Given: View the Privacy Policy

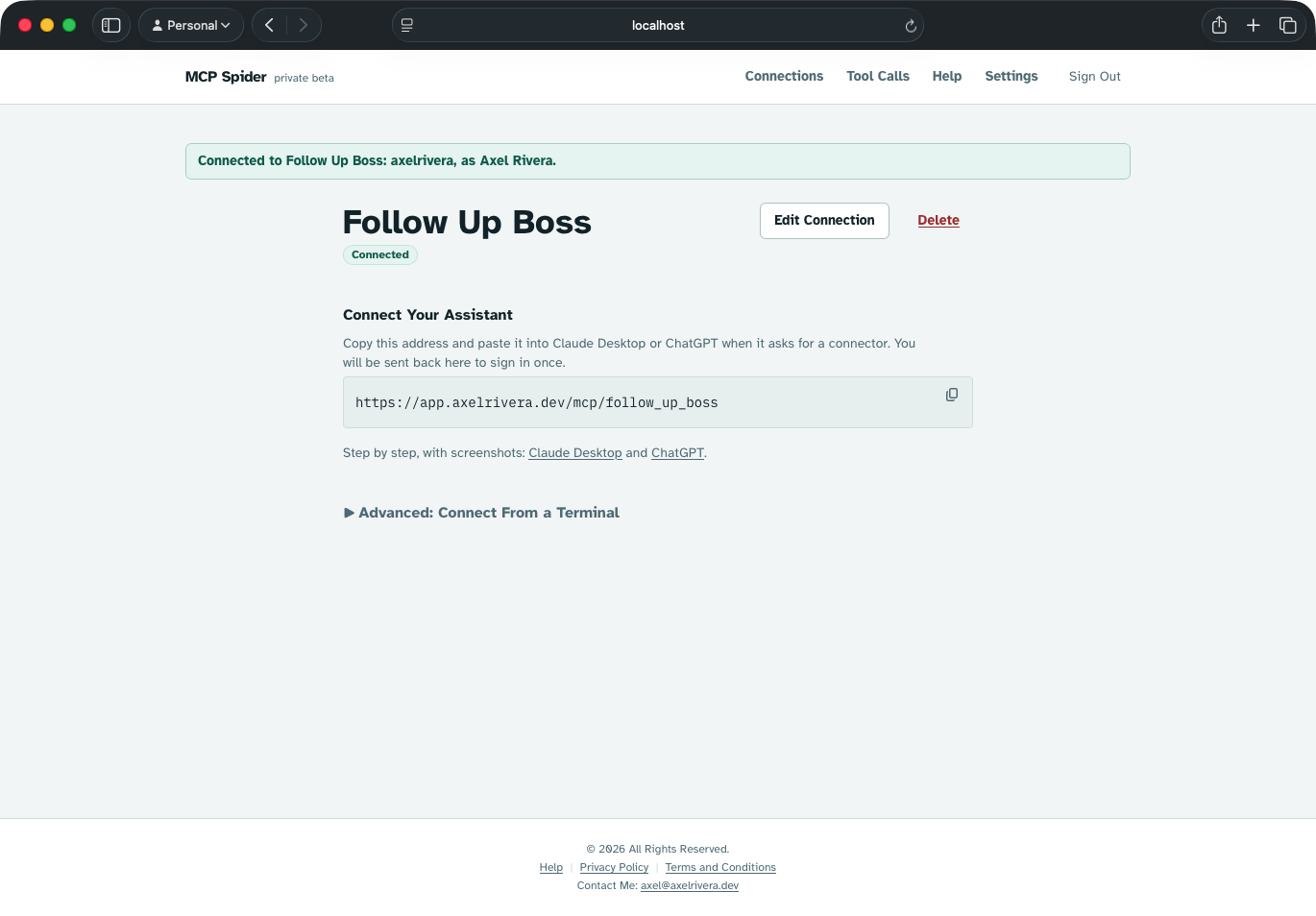Looking at the screenshot, I should pyautogui.click(x=614, y=867).
